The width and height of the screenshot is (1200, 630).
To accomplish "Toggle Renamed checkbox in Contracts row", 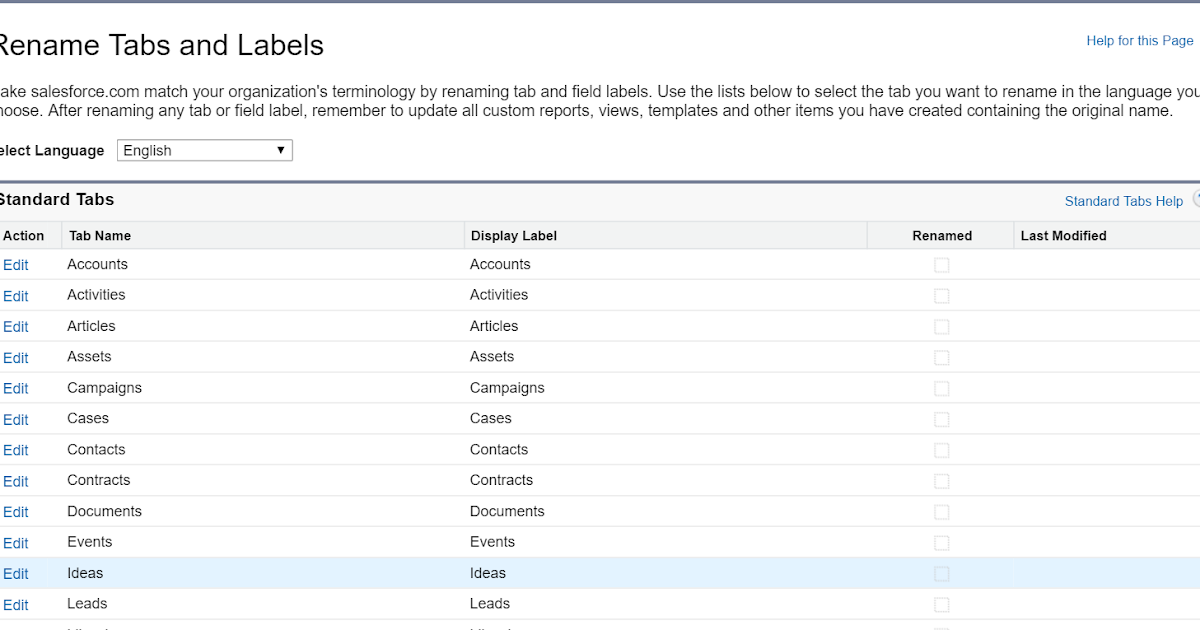I will click(941, 481).
